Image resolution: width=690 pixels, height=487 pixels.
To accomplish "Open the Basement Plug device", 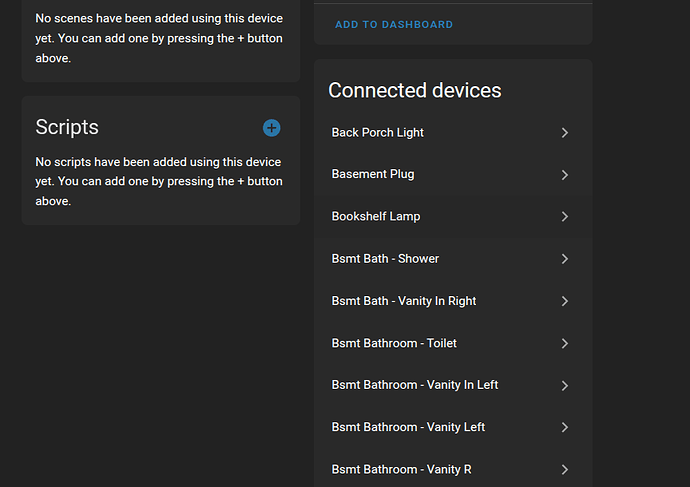I will (x=453, y=175).
